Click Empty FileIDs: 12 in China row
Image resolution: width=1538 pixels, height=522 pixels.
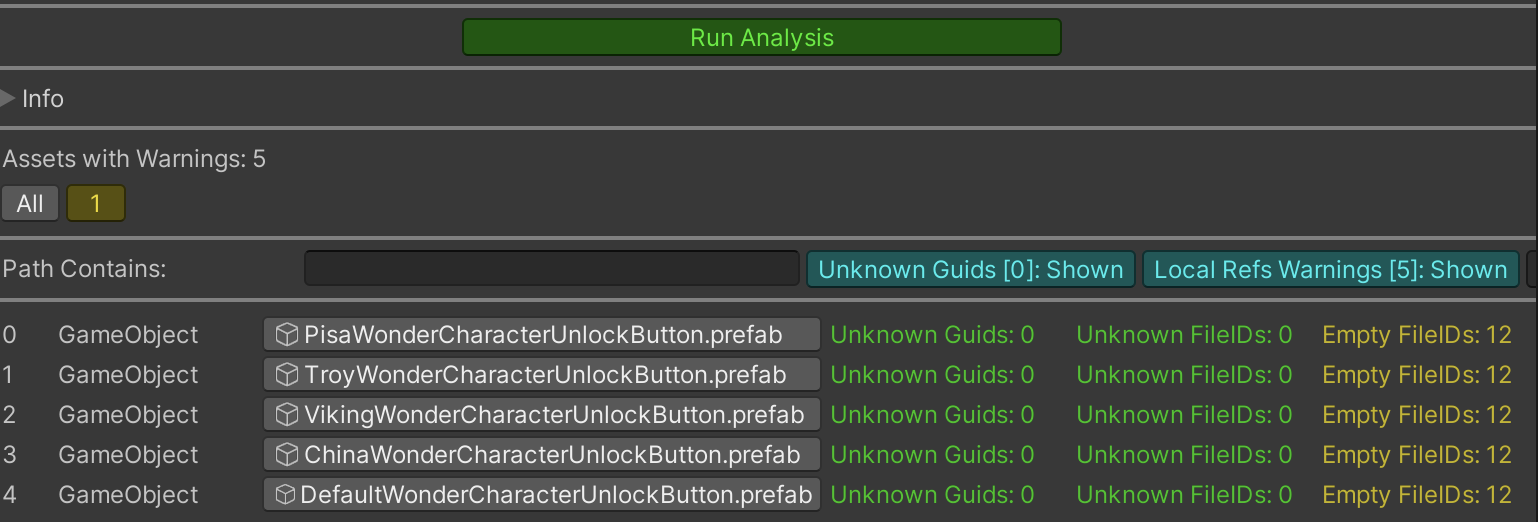pos(1417,455)
